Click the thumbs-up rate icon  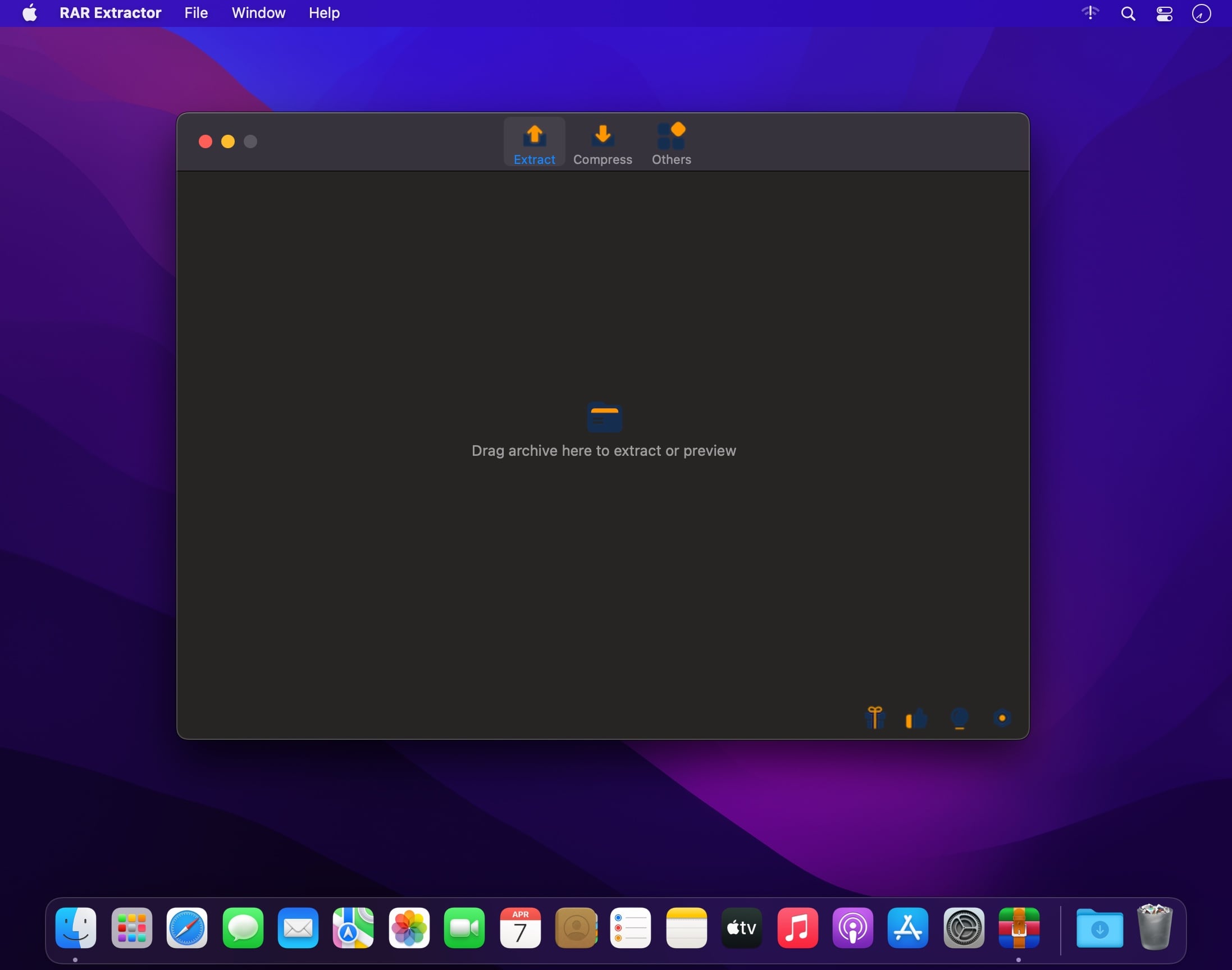click(916, 719)
